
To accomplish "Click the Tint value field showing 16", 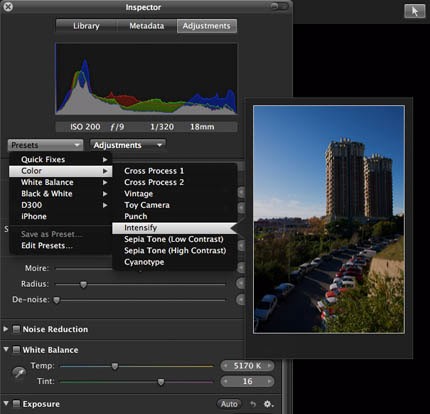I will 247,381.
